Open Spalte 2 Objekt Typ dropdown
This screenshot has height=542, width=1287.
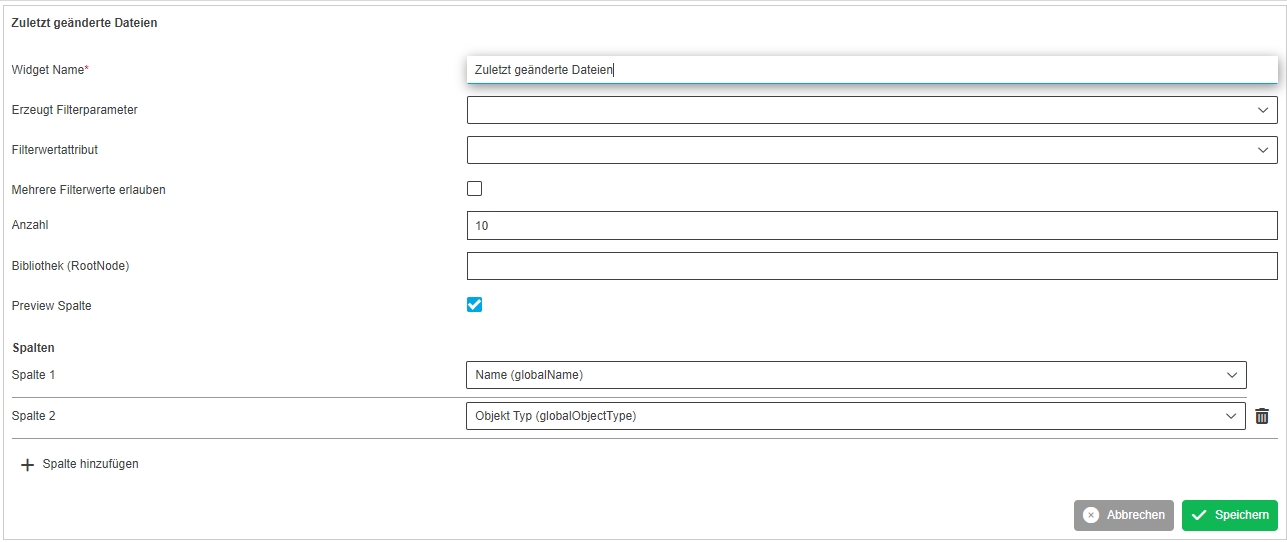[855, 416]
